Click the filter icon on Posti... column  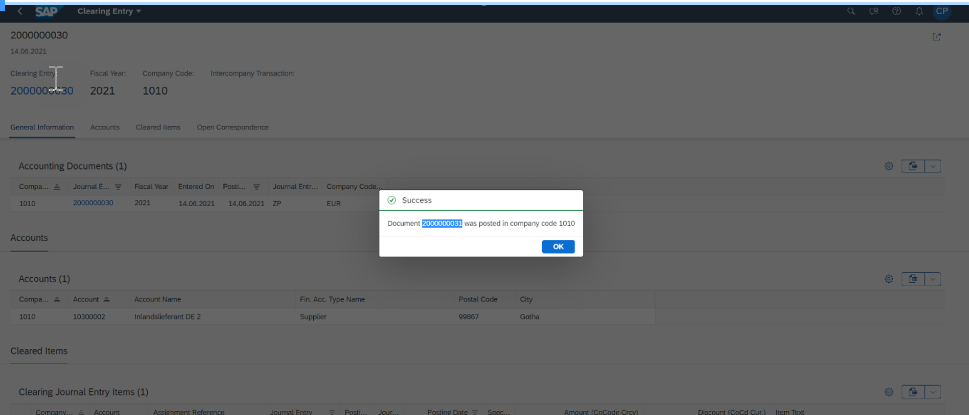point(256,187)
